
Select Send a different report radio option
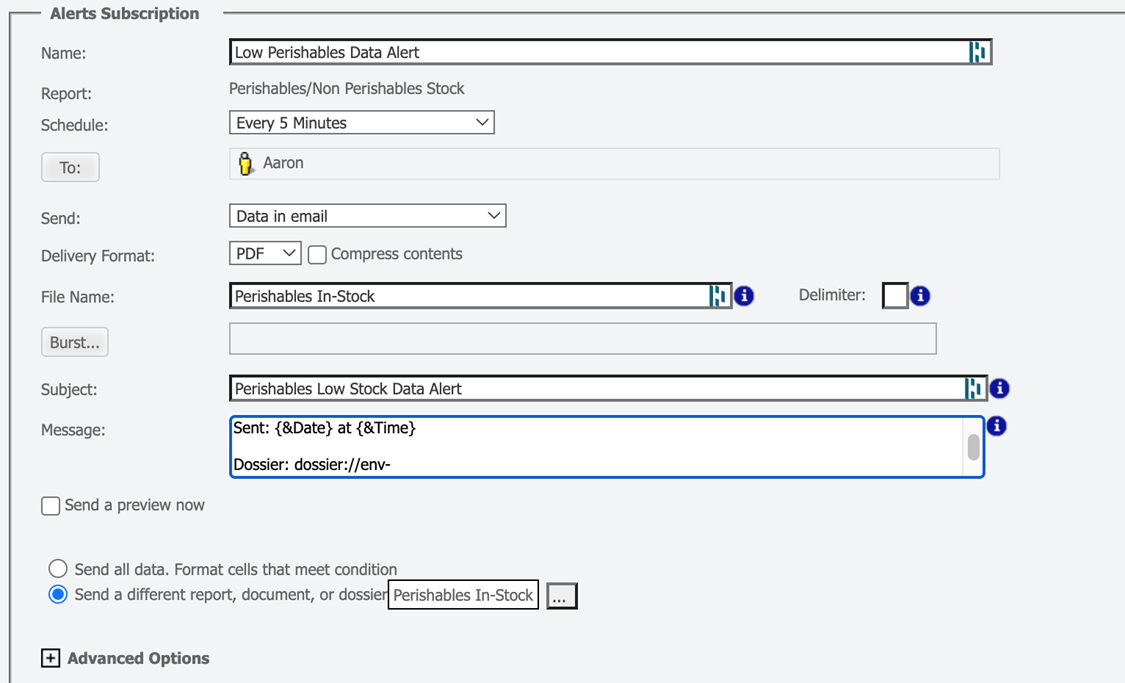(58, 595)
